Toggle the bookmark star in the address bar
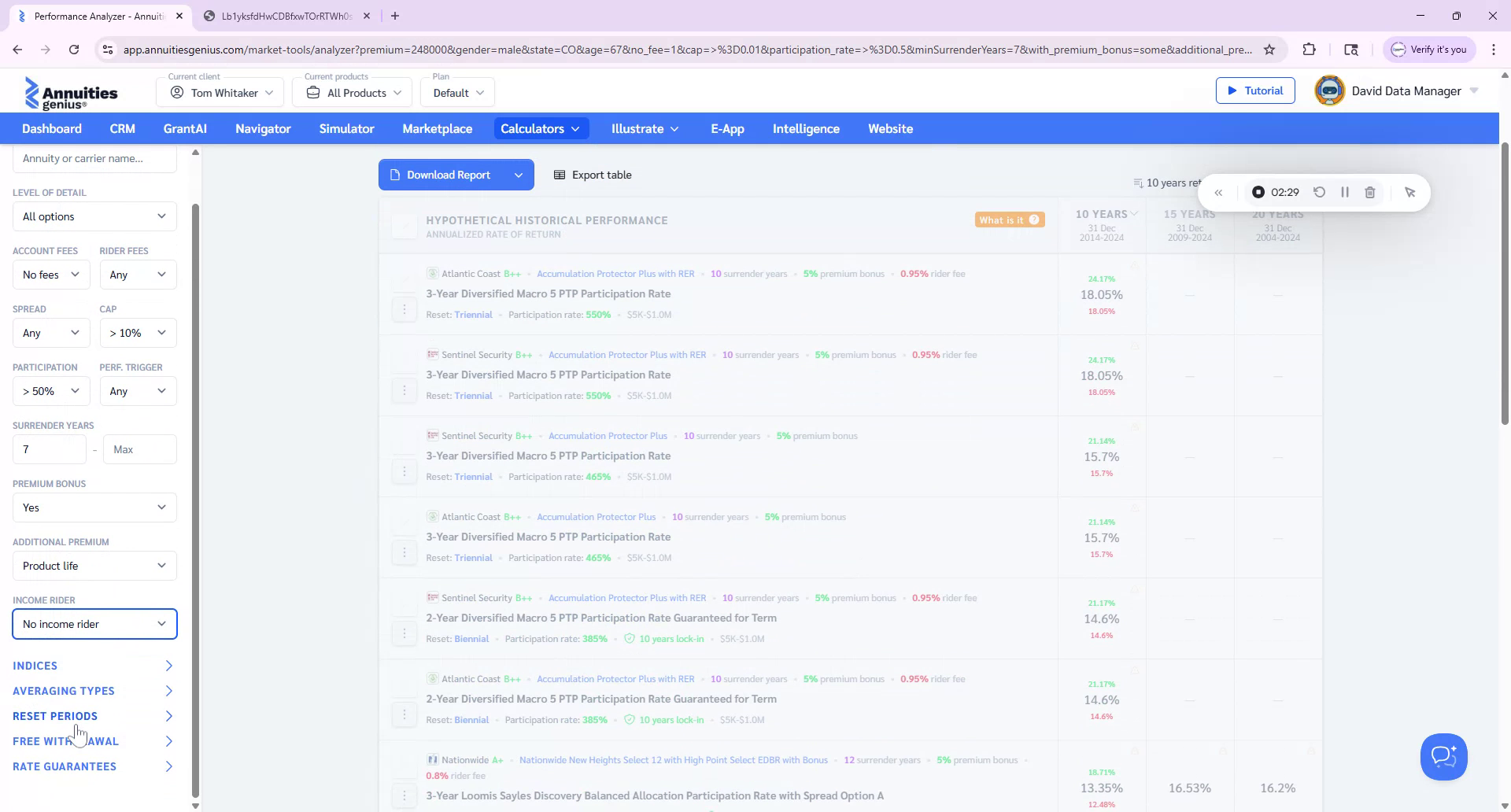 pos(1269,49)
